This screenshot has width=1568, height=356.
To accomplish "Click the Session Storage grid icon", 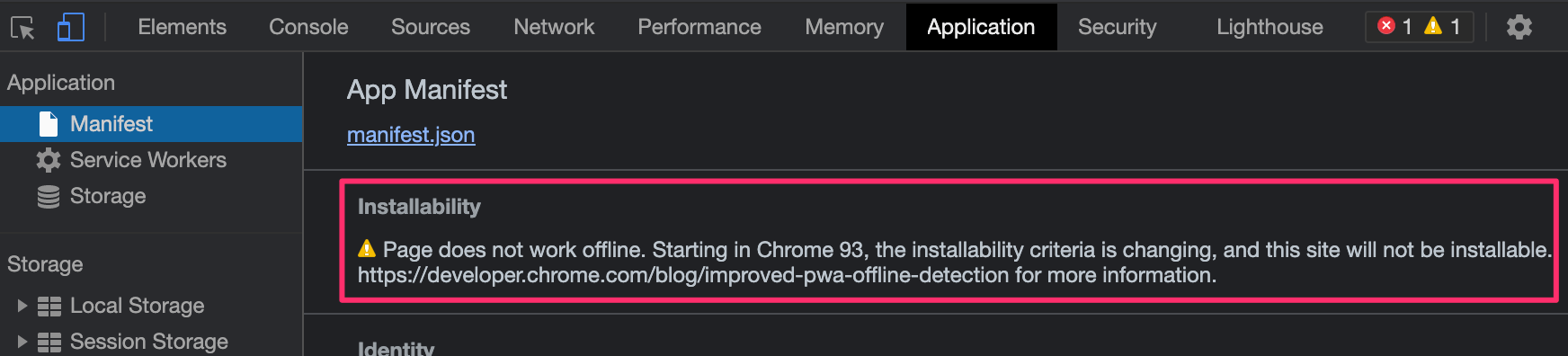I will (49, 343).
